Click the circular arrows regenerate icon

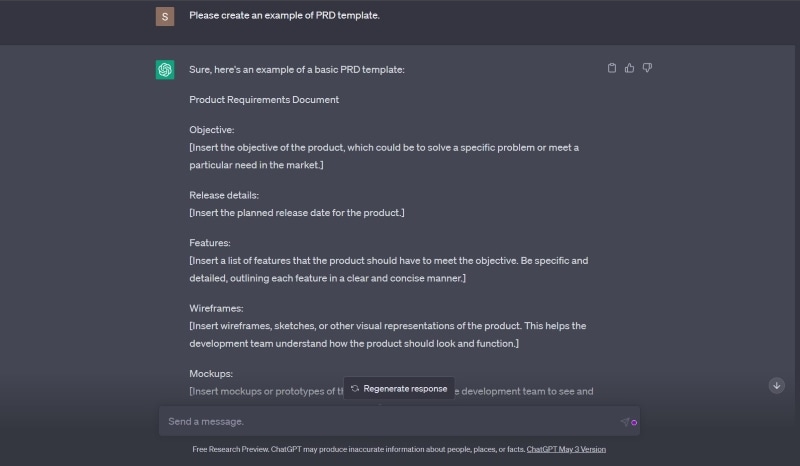(x=355, y=388)
